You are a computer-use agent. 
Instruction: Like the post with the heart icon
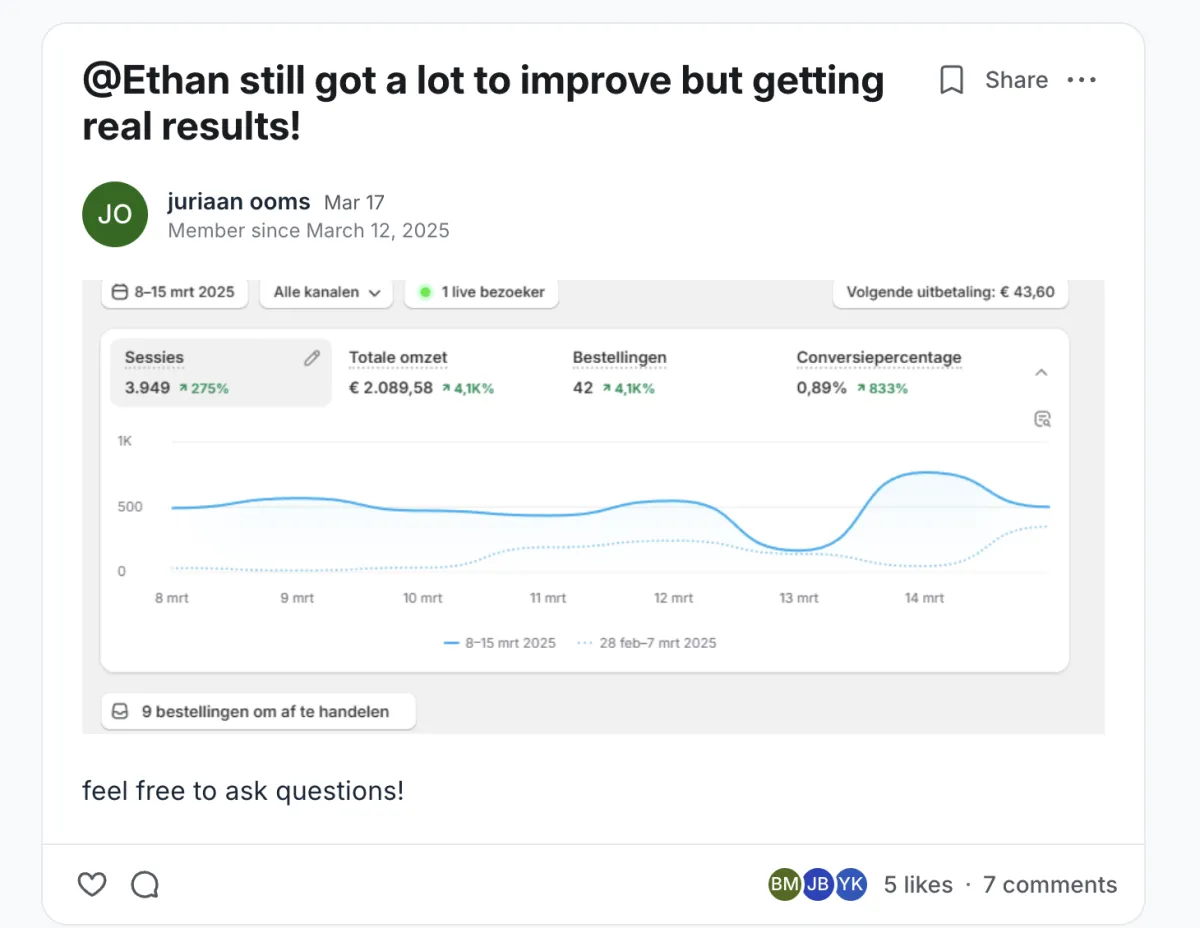[x=92, y=884]
